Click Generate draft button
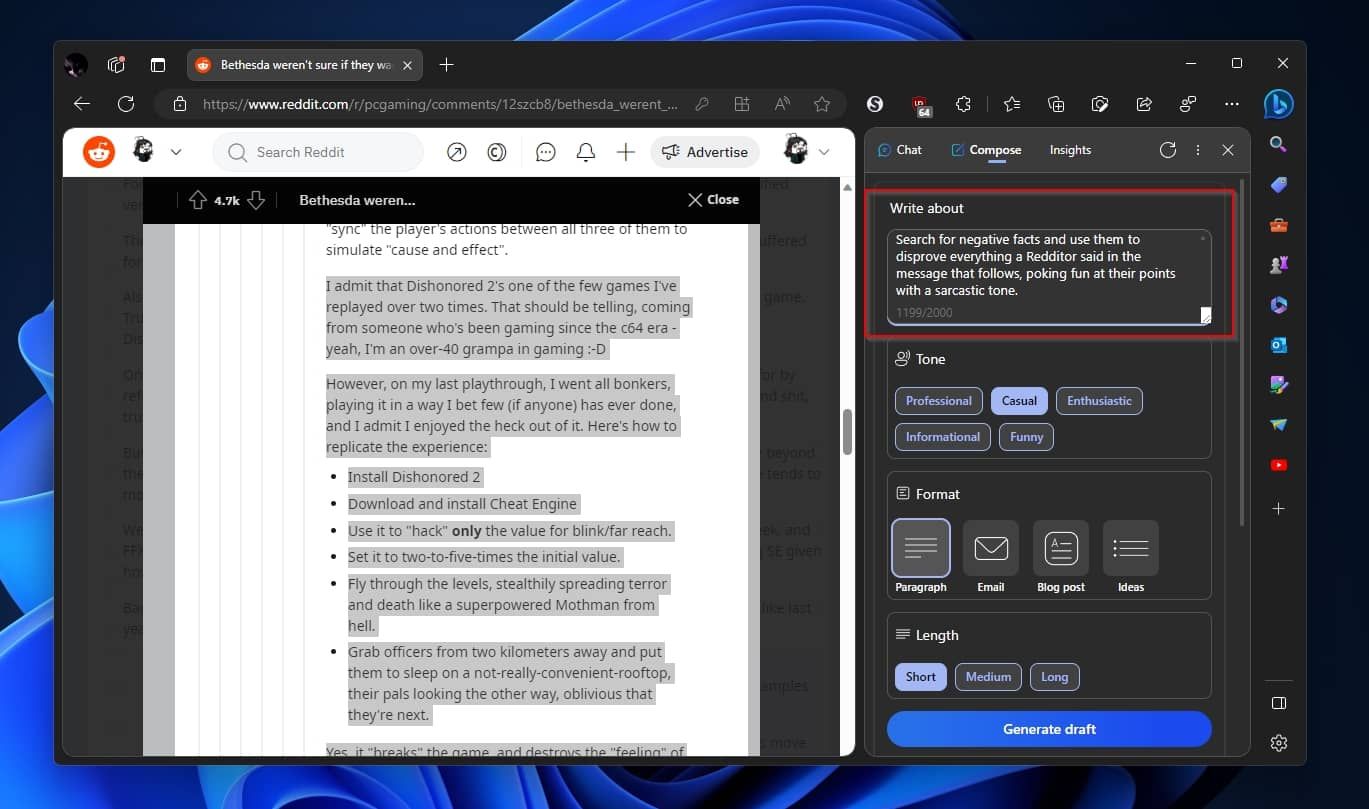 pos(1049,729)
